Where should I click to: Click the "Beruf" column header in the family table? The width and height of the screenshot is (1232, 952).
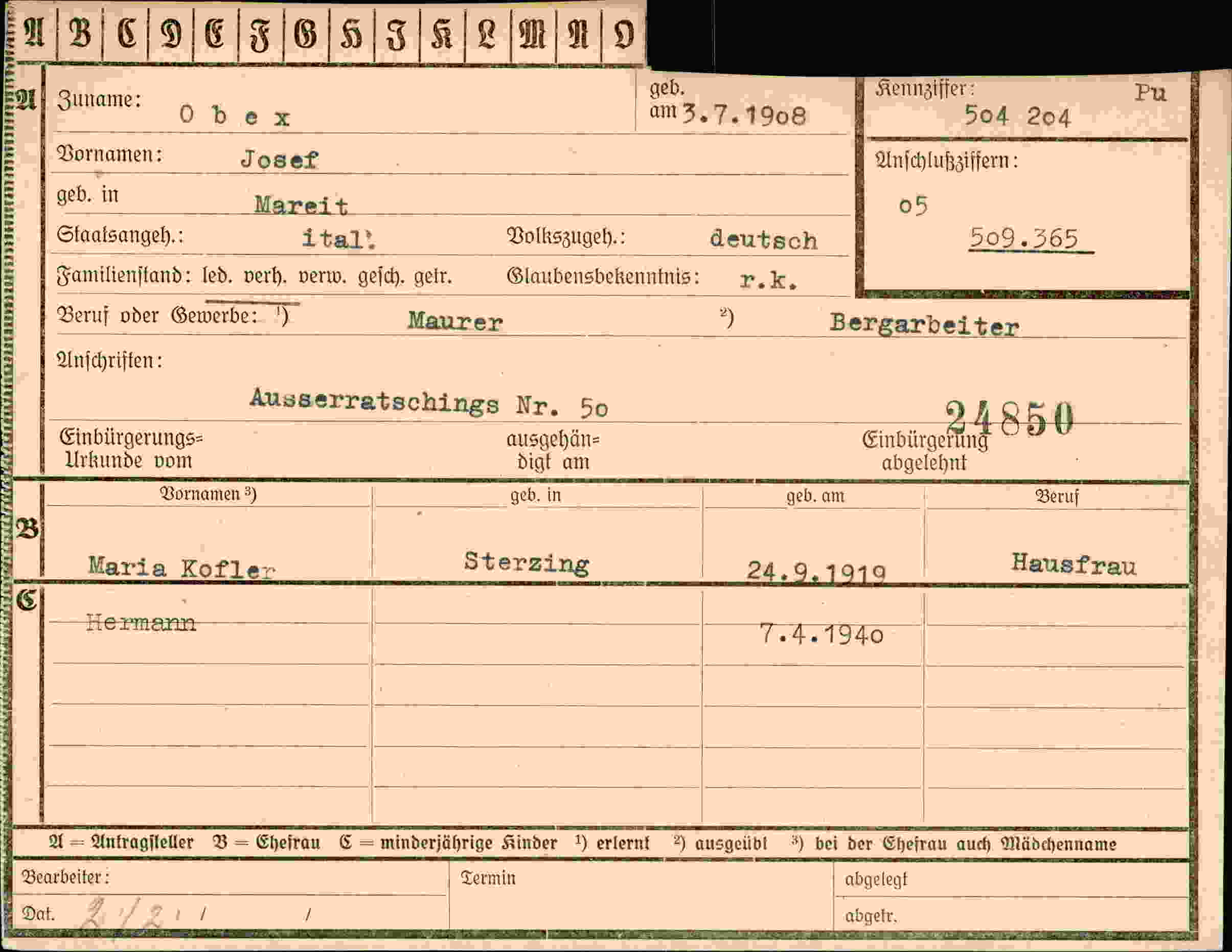point(1057,496)
